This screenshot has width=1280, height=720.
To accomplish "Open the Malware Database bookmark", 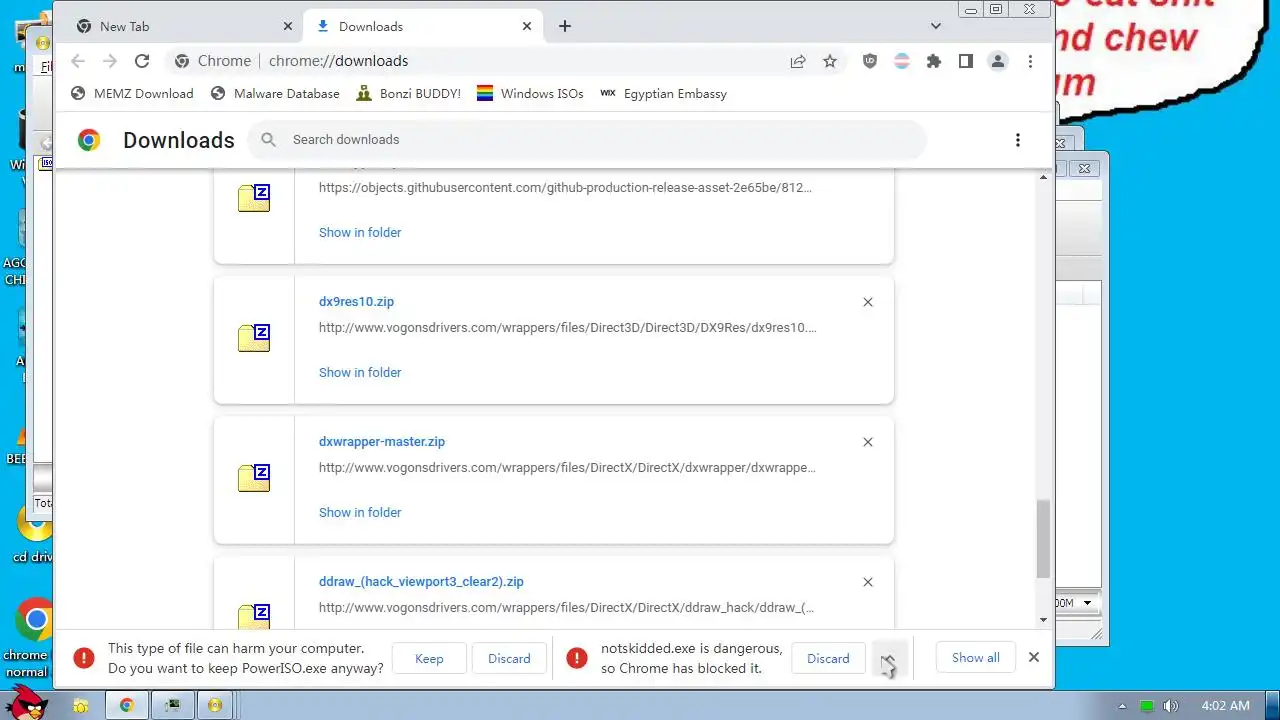I will pyautogui.click(x=275, y=94).
